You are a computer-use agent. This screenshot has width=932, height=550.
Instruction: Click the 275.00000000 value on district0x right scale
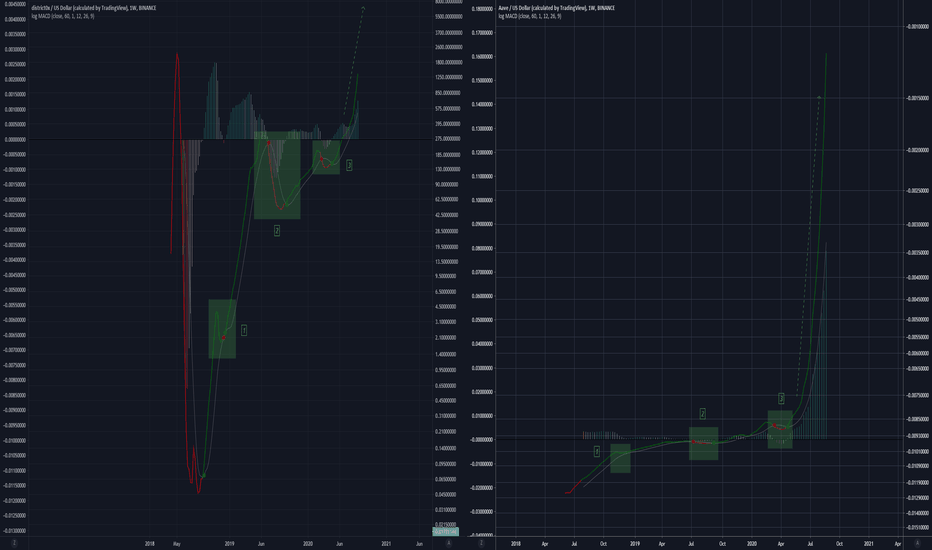click(x=448, y=139)
